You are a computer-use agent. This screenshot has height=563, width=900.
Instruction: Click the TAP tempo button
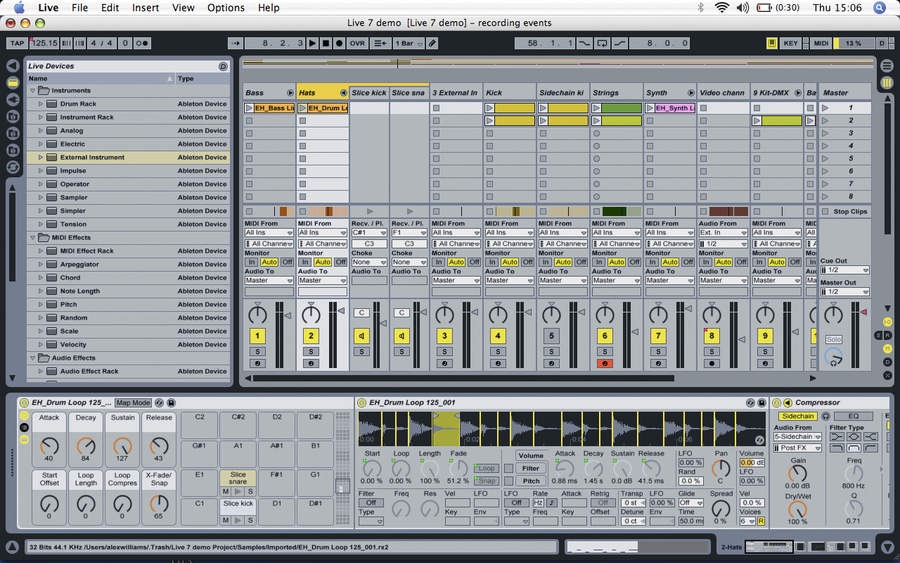[17, 43]
